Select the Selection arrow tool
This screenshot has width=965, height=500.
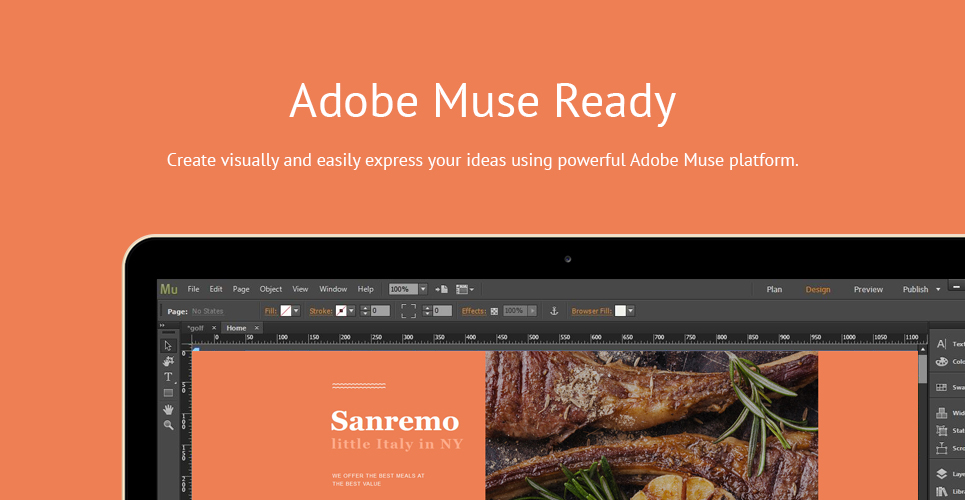pyautogui.click(x=169, y=346)
